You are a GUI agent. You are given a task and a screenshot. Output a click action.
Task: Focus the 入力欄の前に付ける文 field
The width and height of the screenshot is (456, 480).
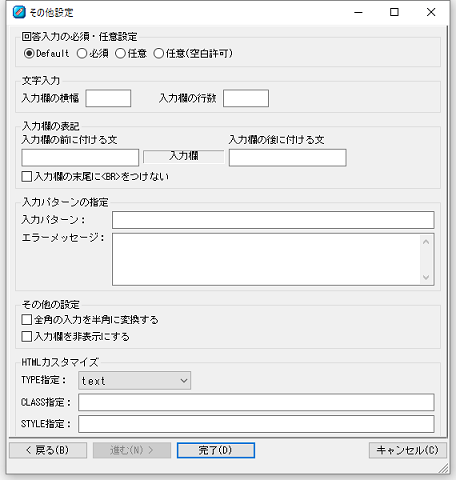click(x=80, y=158)
